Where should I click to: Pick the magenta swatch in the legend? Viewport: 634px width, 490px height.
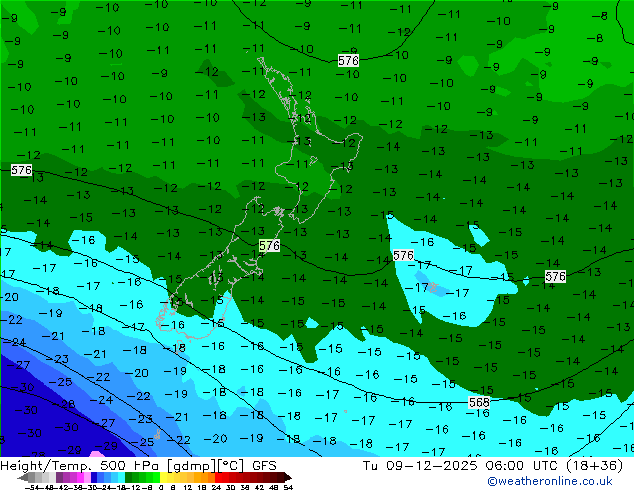coord(80,477)
